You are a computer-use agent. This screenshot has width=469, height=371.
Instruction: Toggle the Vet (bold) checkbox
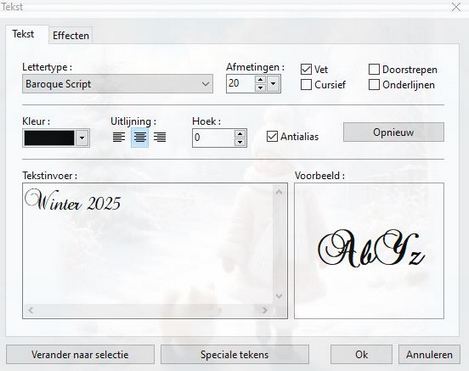pyautogui.click(x=306, y=69)
